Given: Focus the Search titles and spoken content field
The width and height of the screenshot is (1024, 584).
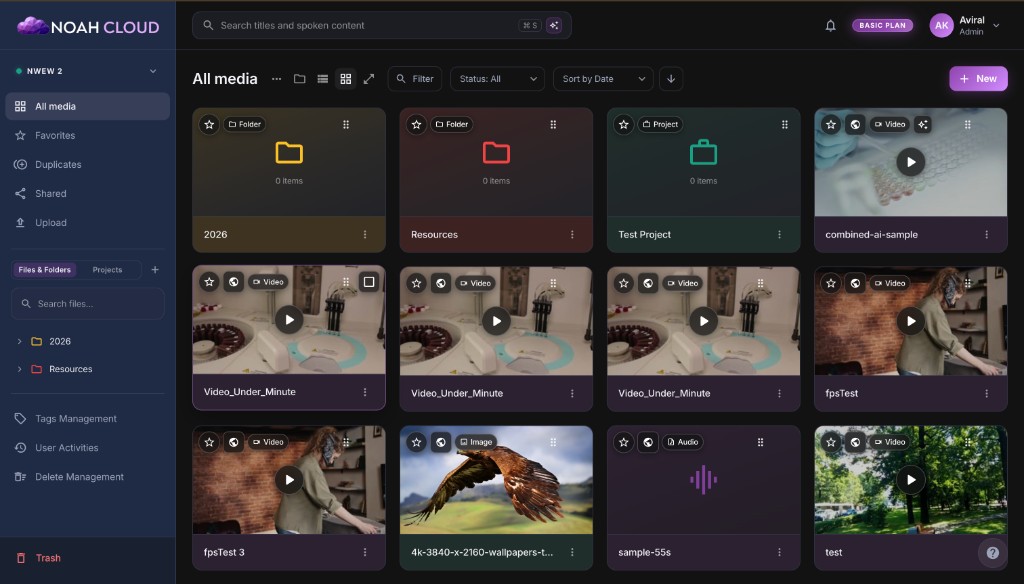Looking at the screenshot, I should [381, 25].
